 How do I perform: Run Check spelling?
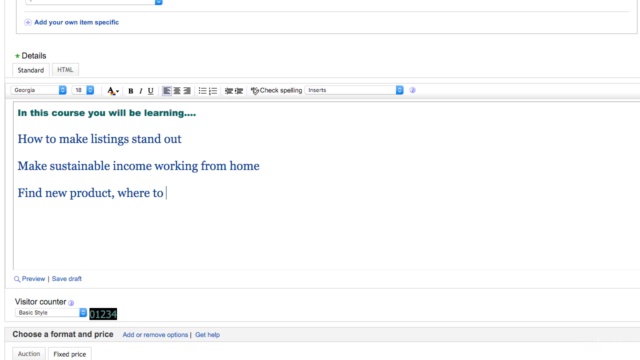click(x=276, y=90)
